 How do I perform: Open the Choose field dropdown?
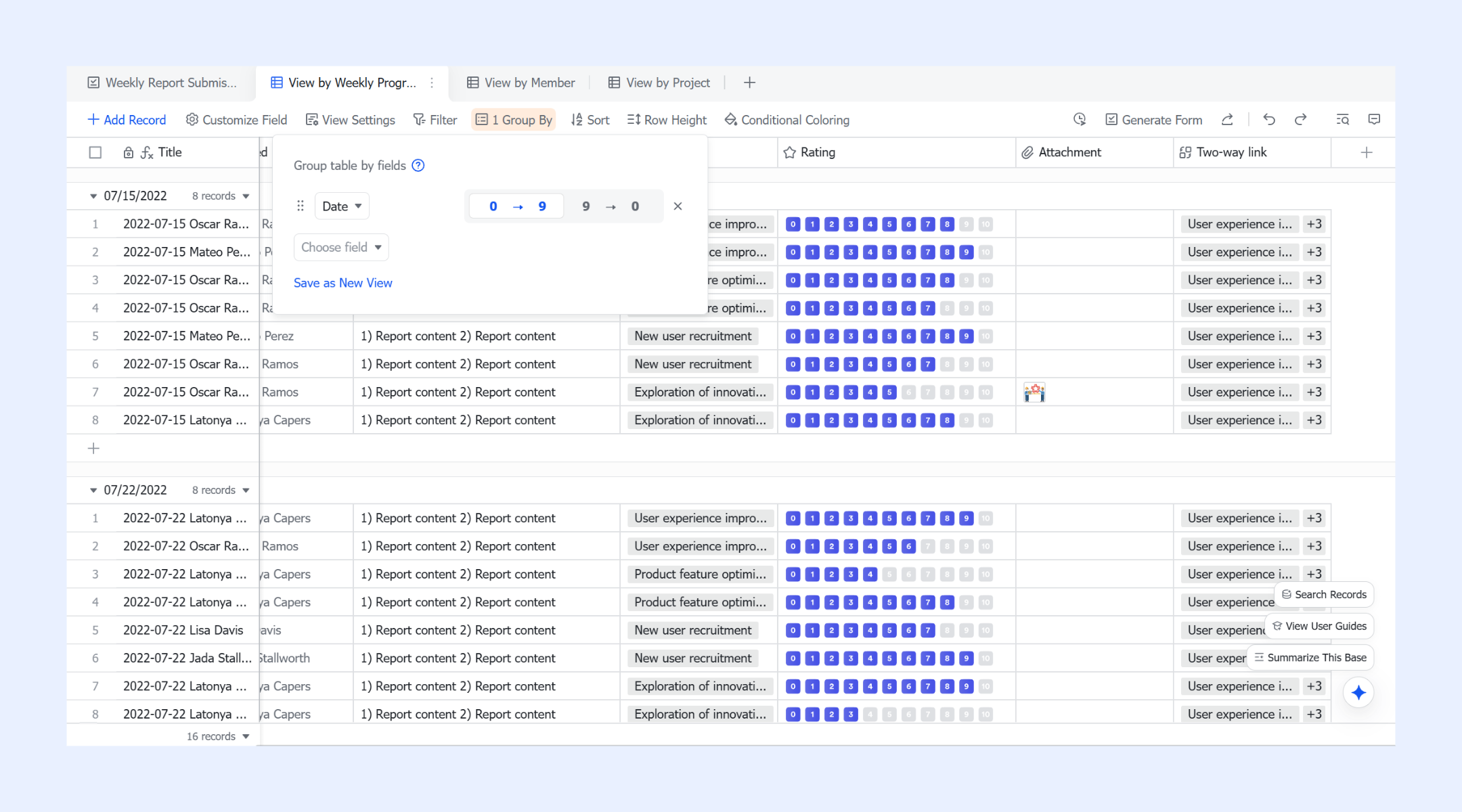(341, 247)
